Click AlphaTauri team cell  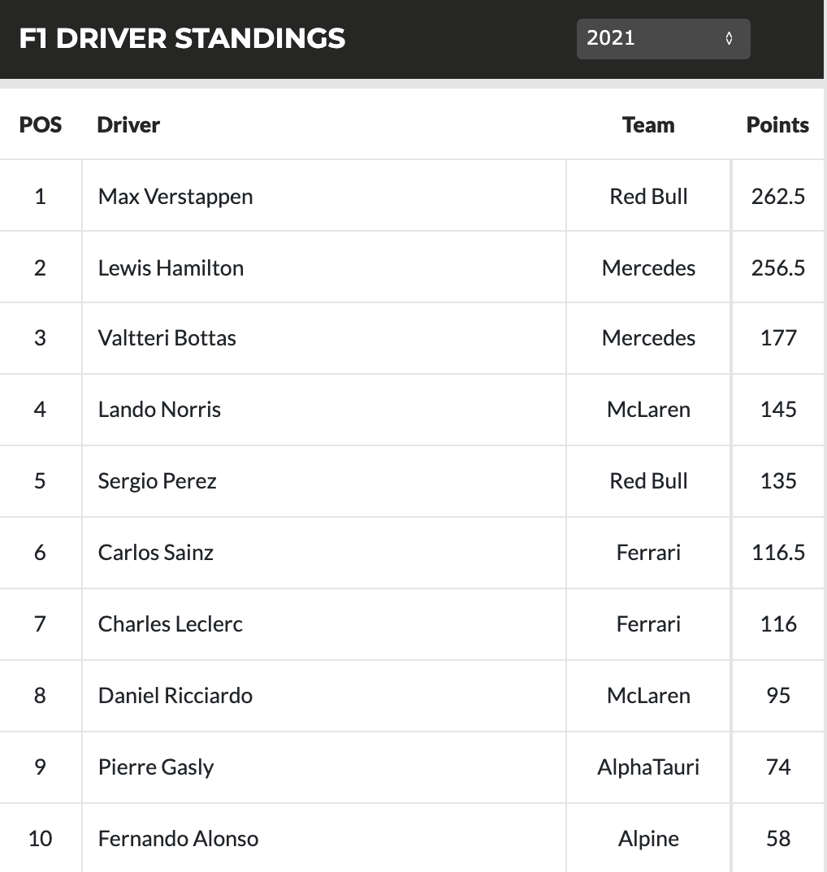[x=648, y=767]
